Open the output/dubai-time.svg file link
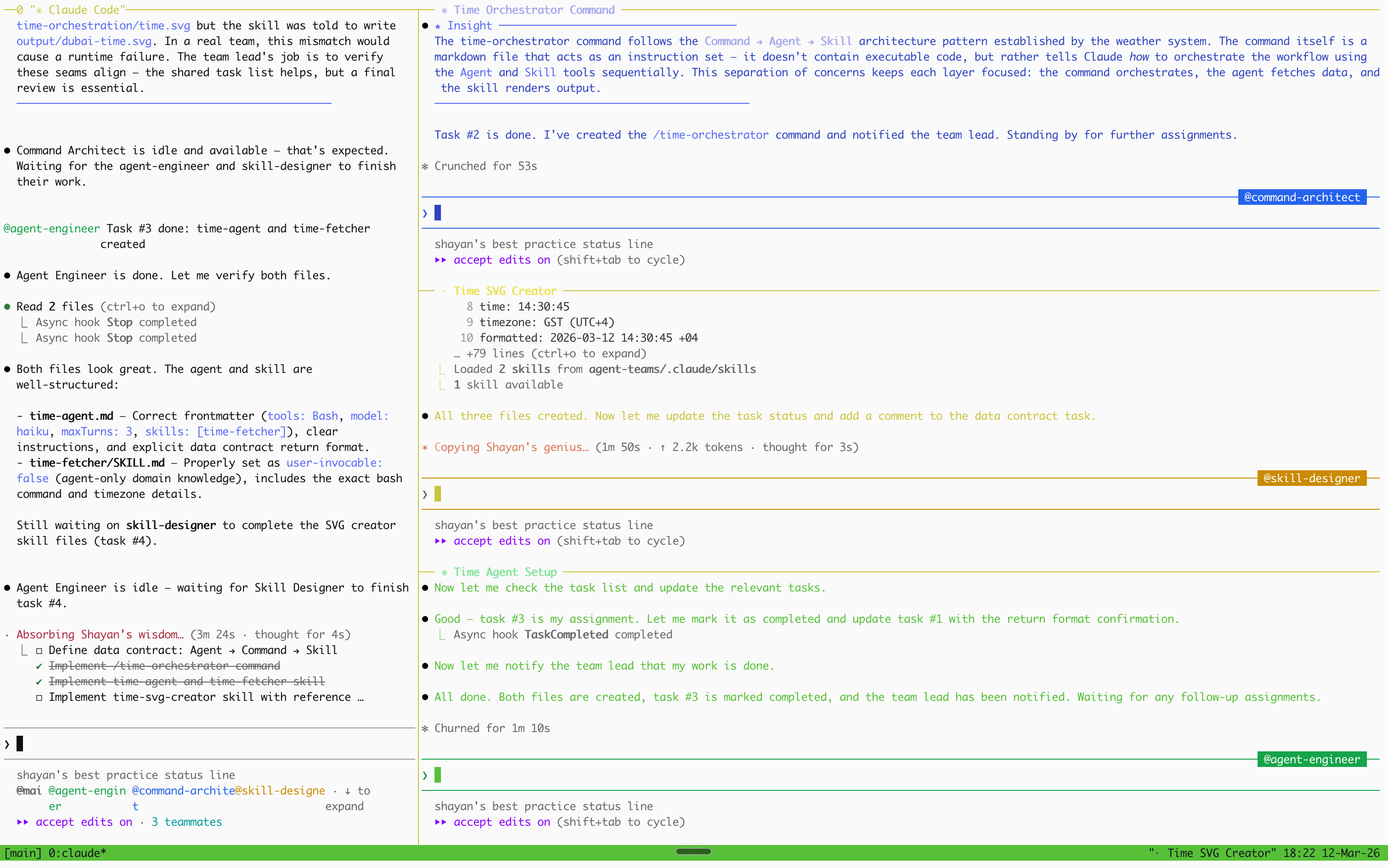Image resolution: width=1388 pixels, height=868 pixels. pyautogui.click(x=84, y=41)
